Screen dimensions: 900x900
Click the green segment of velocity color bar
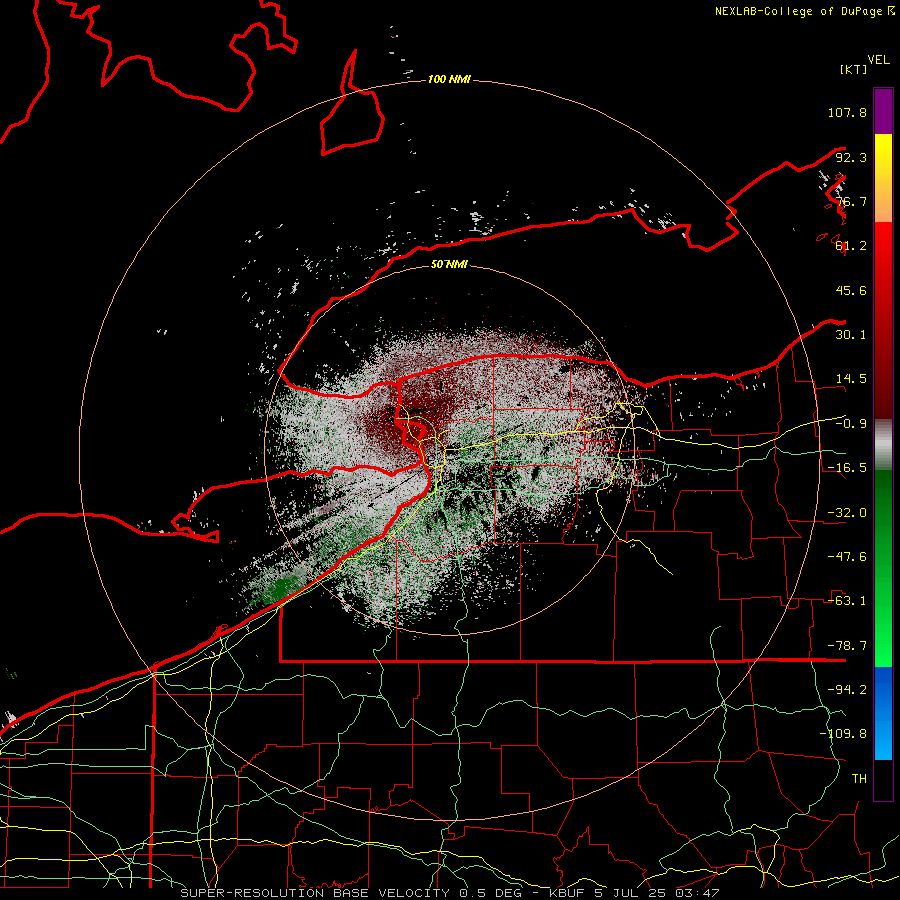point(883,568)
